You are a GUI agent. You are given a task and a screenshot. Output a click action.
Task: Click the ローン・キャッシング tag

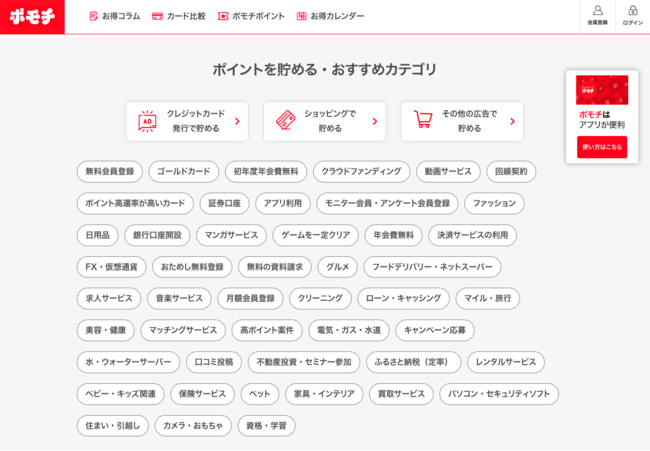coord(404,298)
